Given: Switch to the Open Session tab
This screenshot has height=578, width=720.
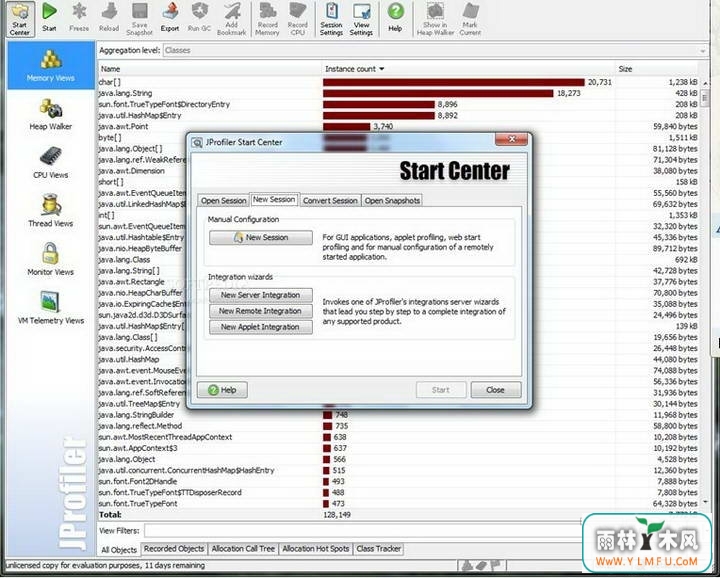Looking at the screenshot, I should 224,201.
